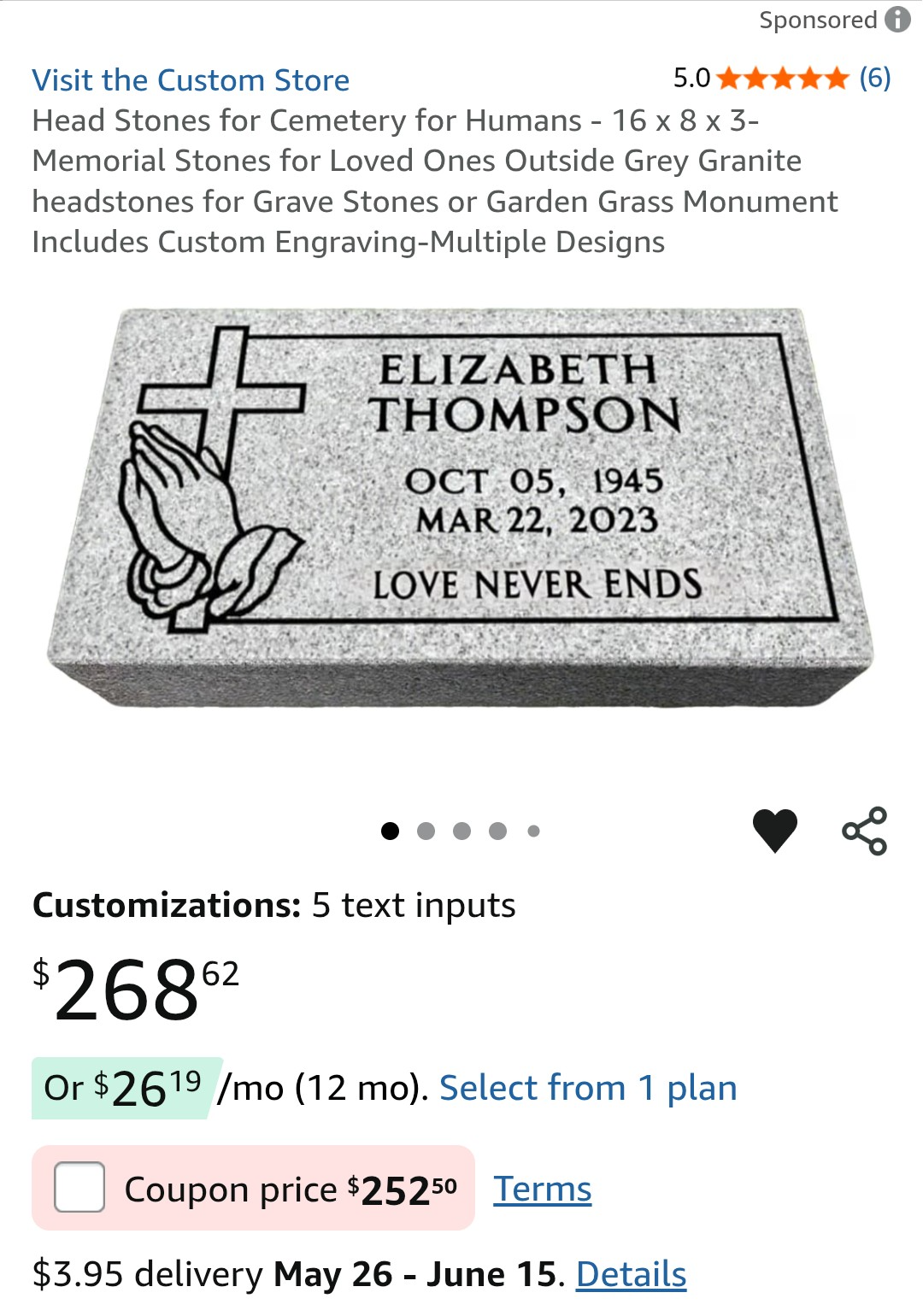Select first image carousel dot
Screen dimensions: 923x1316
pos(391,831)
